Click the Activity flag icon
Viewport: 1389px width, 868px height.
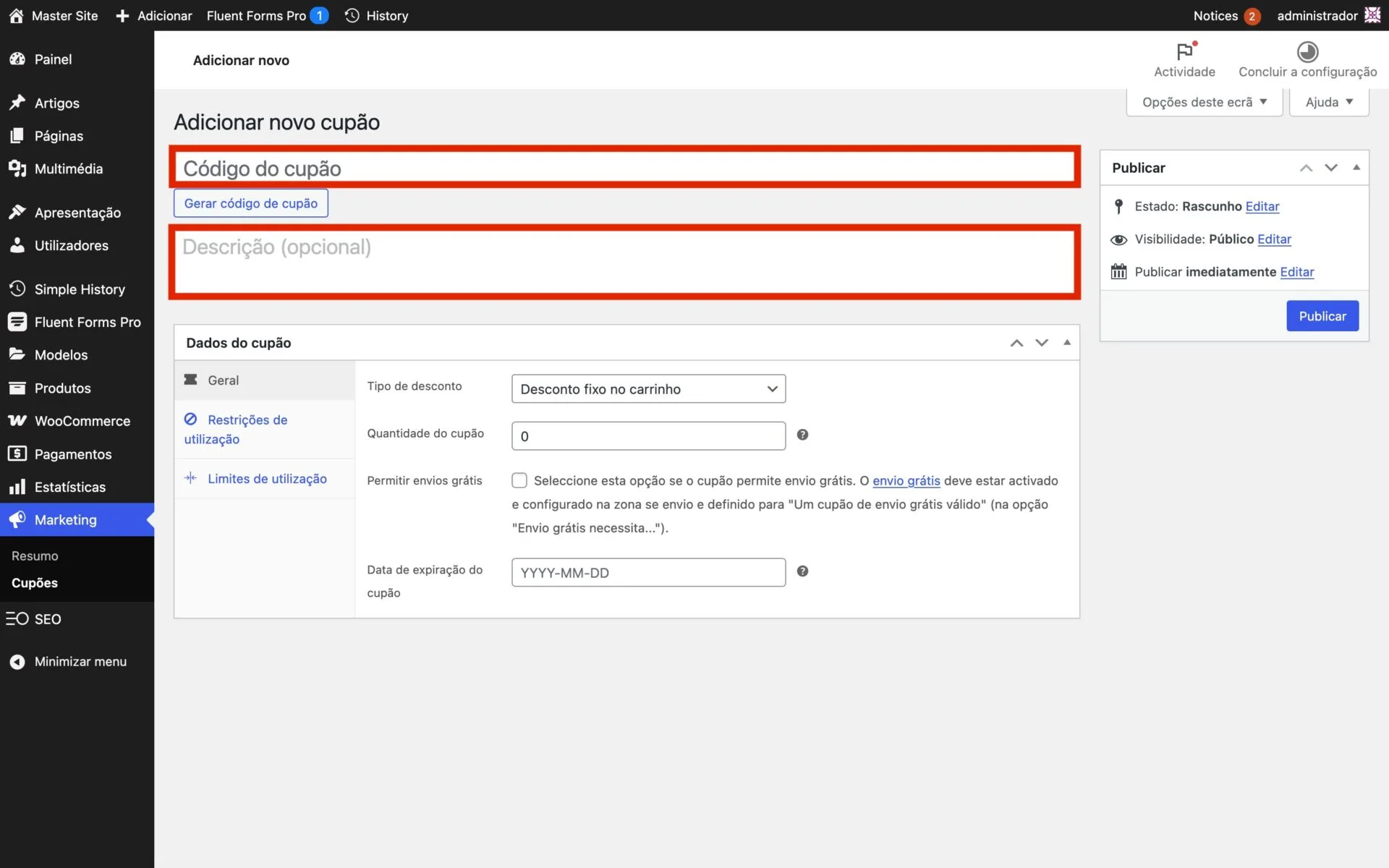click(1184, 52)
